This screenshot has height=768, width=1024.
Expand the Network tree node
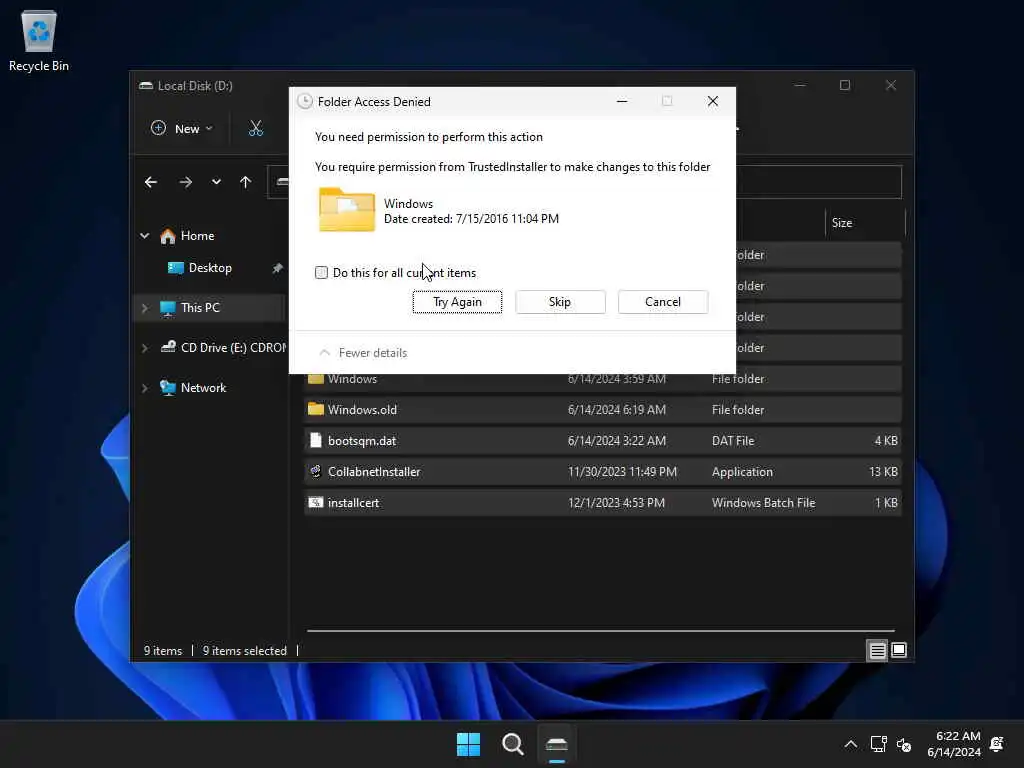point(144,388)
